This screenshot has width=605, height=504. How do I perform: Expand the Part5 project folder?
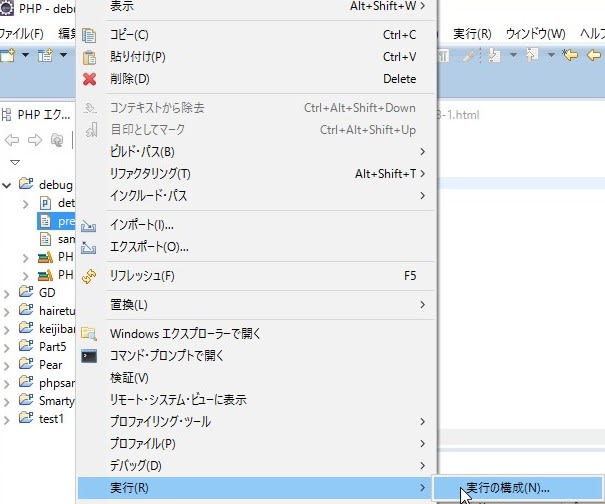(8, 347)
